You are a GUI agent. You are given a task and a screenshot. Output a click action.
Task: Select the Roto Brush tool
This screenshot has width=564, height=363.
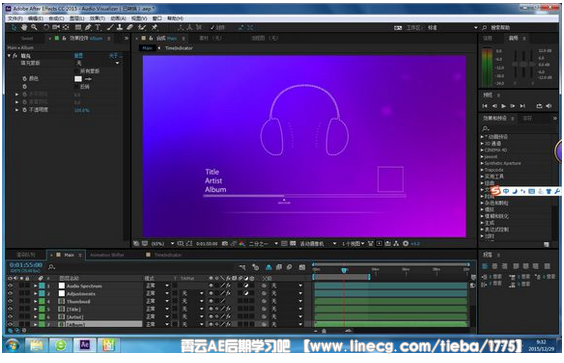[x=142, y=27]
